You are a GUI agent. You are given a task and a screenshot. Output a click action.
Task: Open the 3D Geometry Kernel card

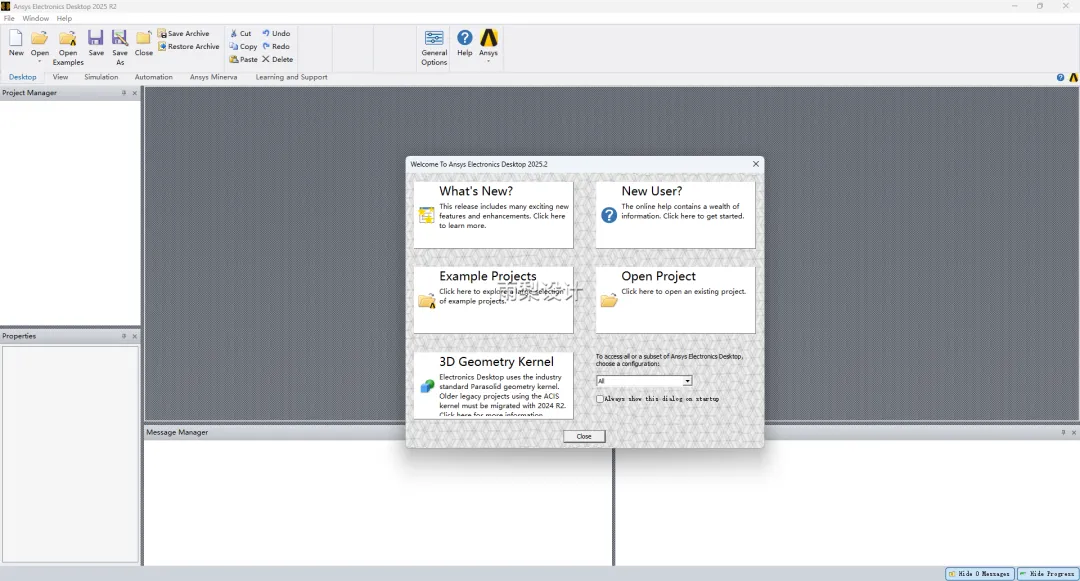(493, 385)
